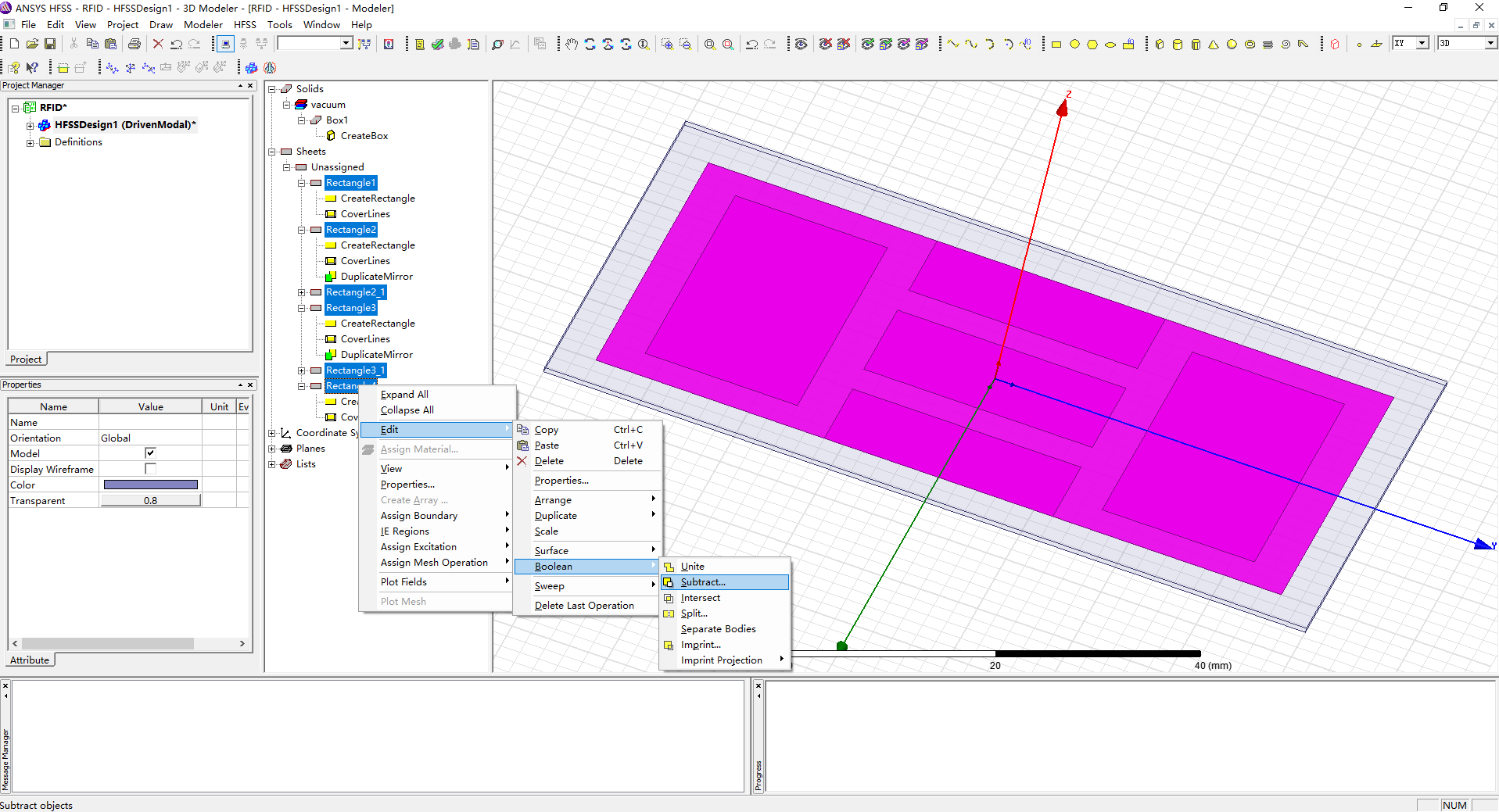Expand the Planes tree node

pos(272,449)
